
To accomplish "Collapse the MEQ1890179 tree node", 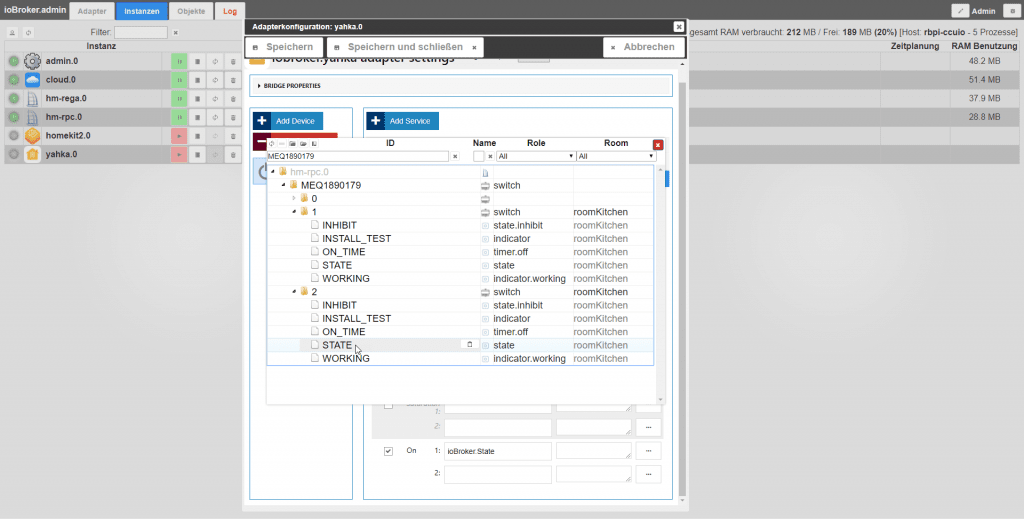I will pyautogui.click(x=284, y=185).
